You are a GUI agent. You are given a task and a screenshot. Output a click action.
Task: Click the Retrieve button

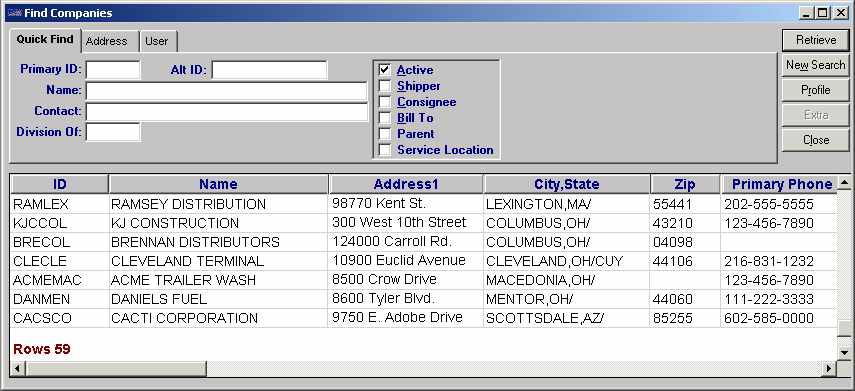tap(816, 40)
